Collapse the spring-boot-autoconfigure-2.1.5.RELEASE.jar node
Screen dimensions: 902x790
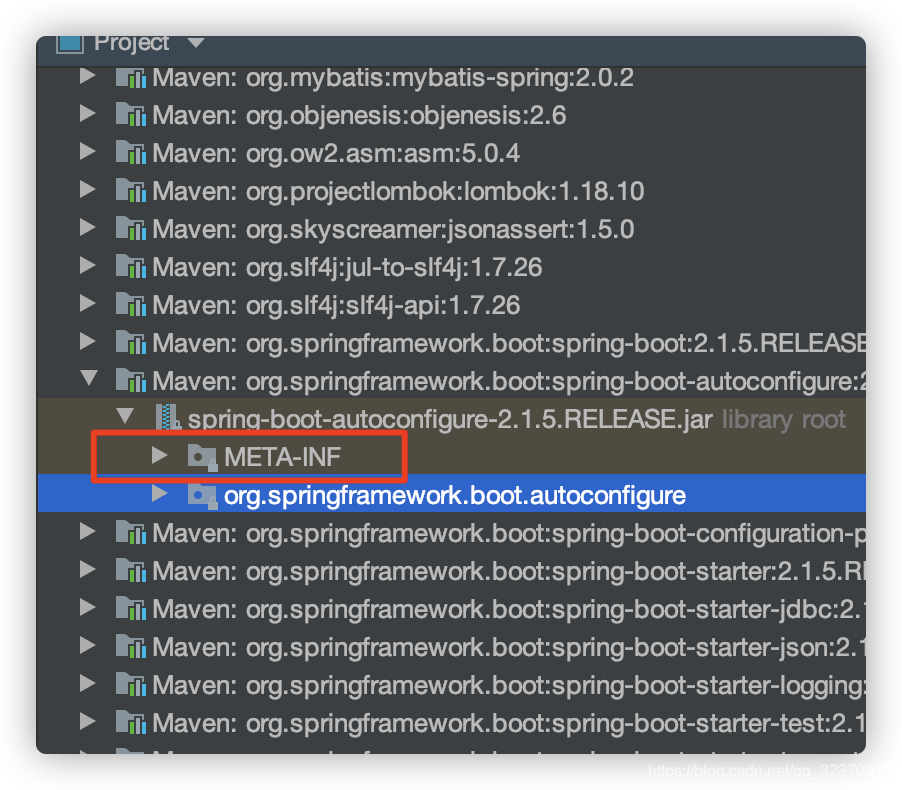coord(125,417)
